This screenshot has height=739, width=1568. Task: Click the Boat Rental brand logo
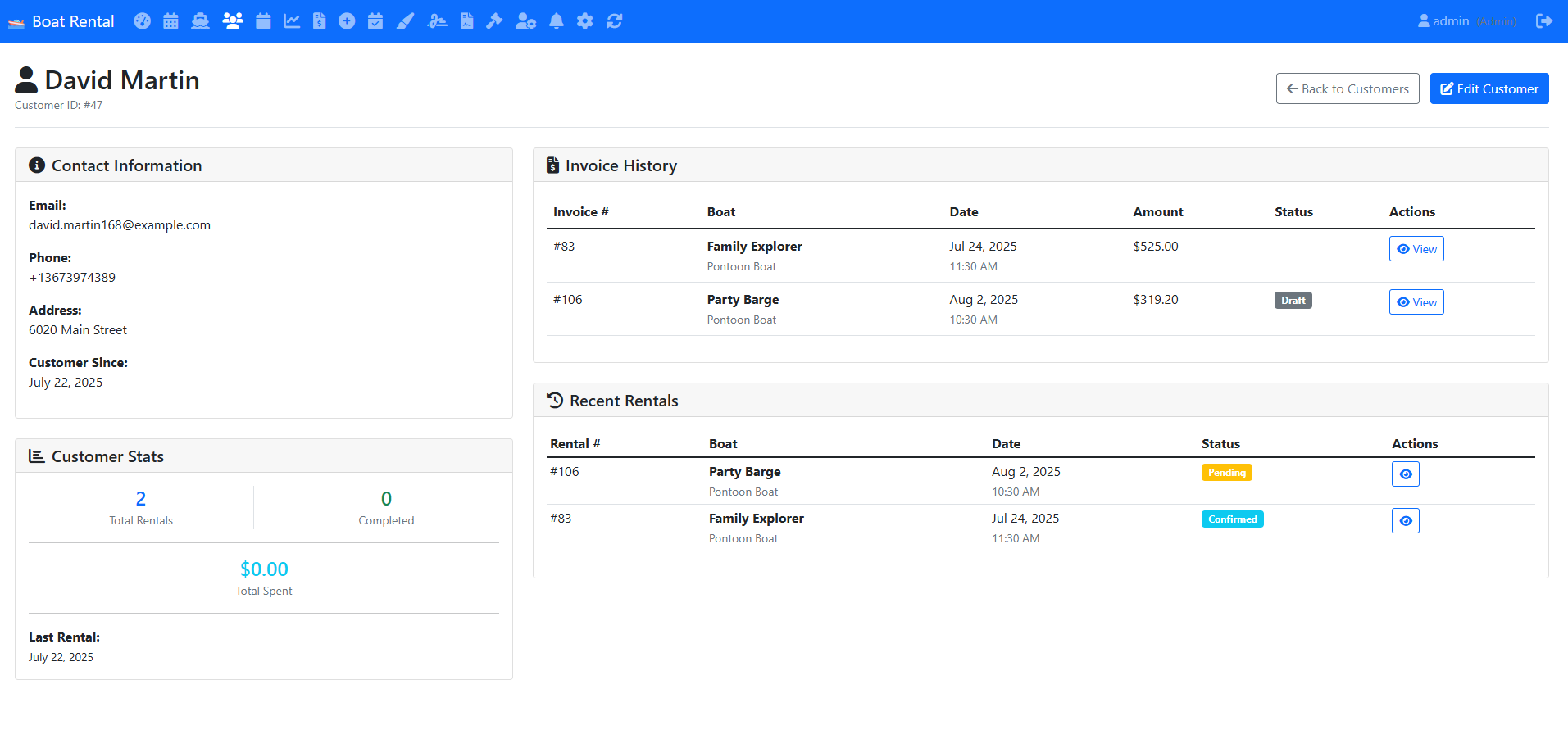(61, 21)
